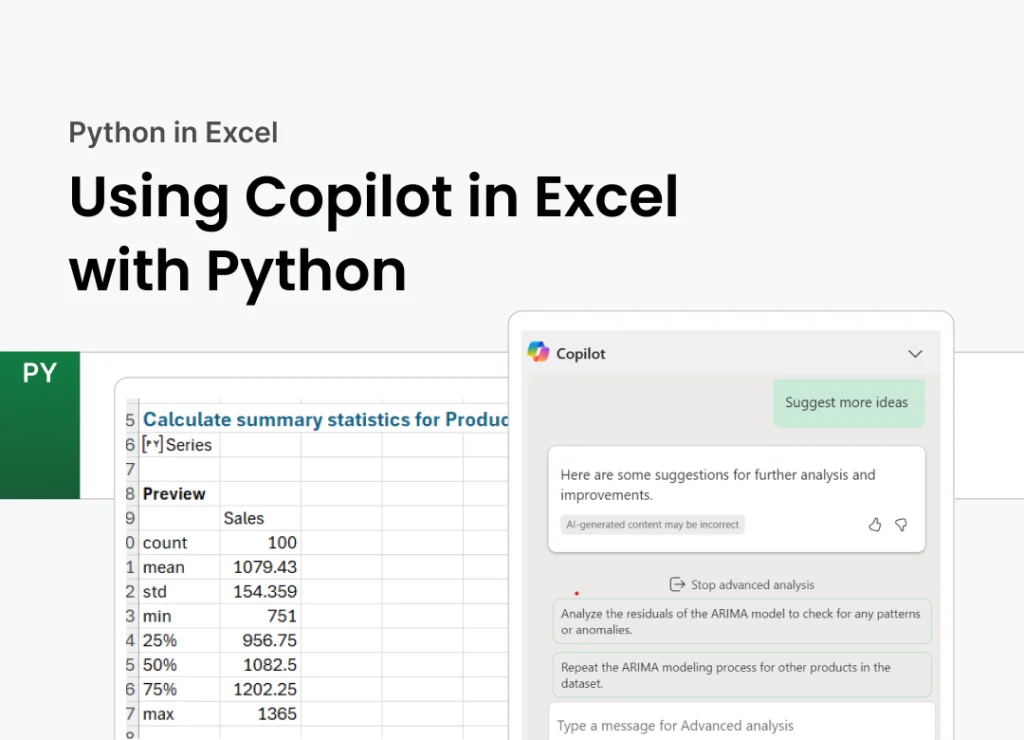Image resolution: width=1024 pixels, height=740 pixels.
Task: Click the Suggest more ideas chip
Action: pyautogui.click(x=848, y=402)
